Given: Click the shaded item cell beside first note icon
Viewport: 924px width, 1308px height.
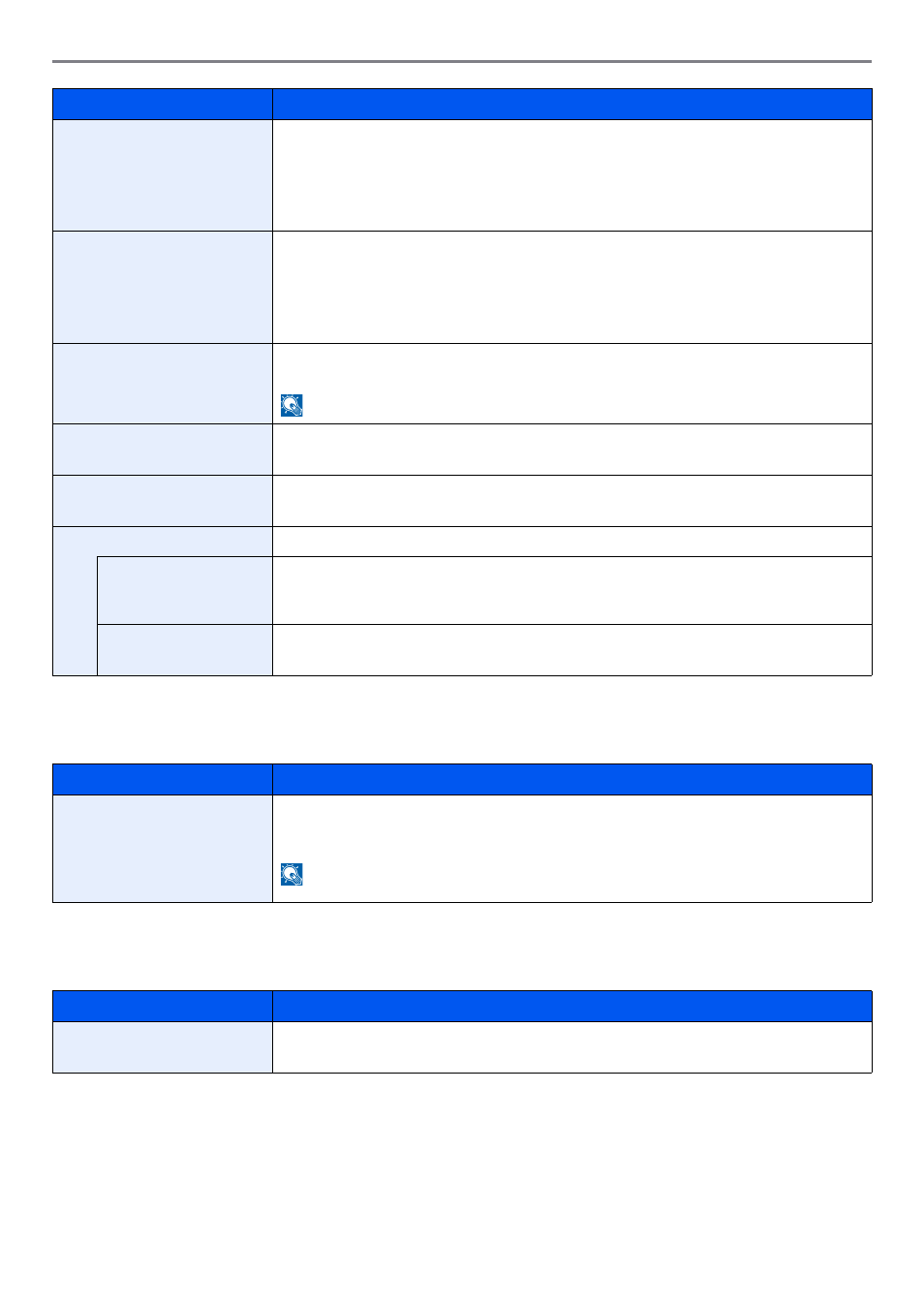Looking at the screenshot, I should 163,384.
